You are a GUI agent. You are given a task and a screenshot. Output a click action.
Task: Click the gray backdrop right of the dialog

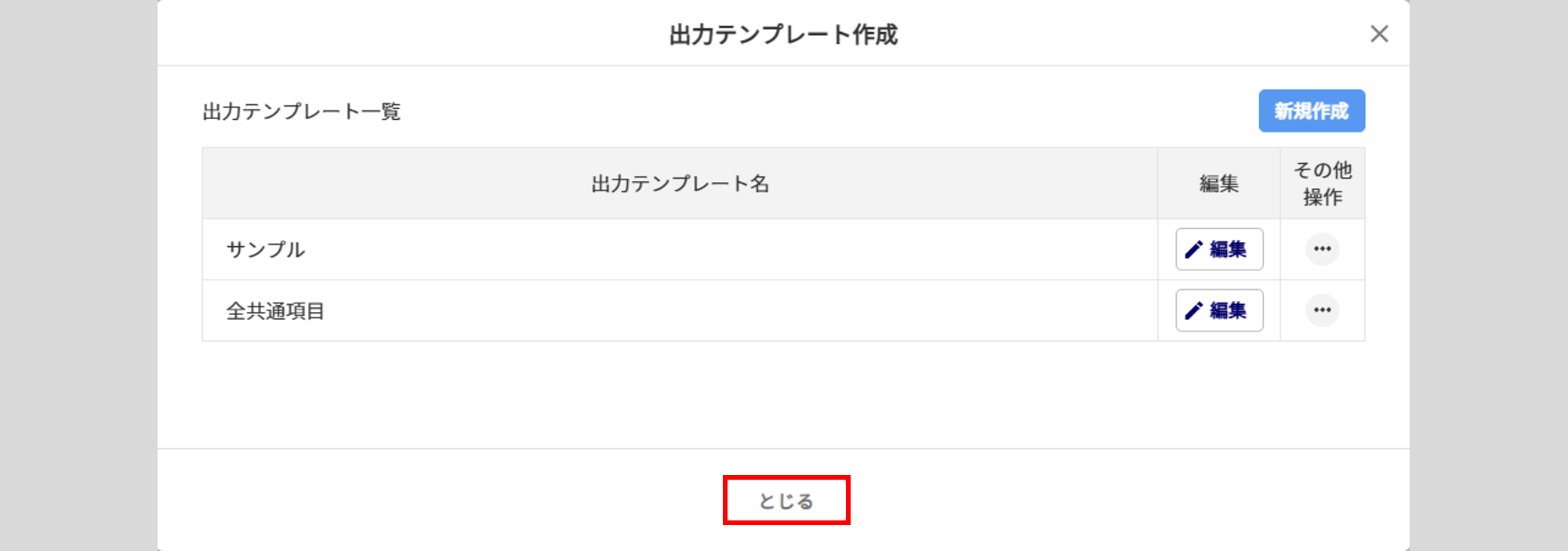coord(1488,274)
